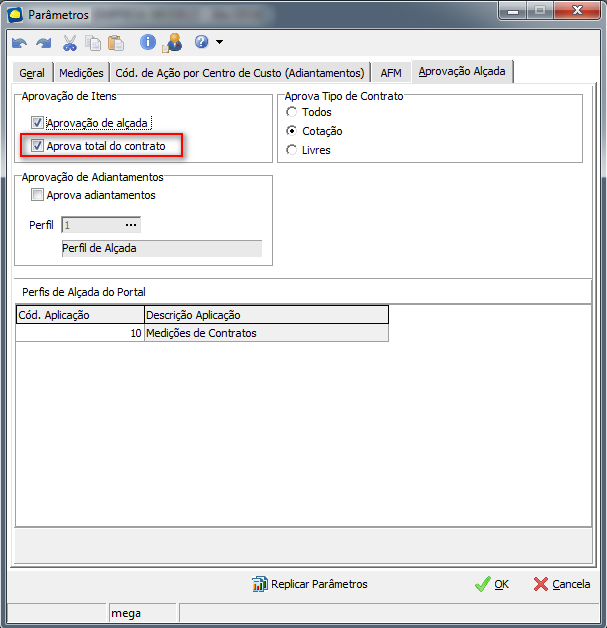Viewport: 607px width, 628px height.
Task: Switch to the Geral tab
Action: pyautogui.click(x=32, y=73)
